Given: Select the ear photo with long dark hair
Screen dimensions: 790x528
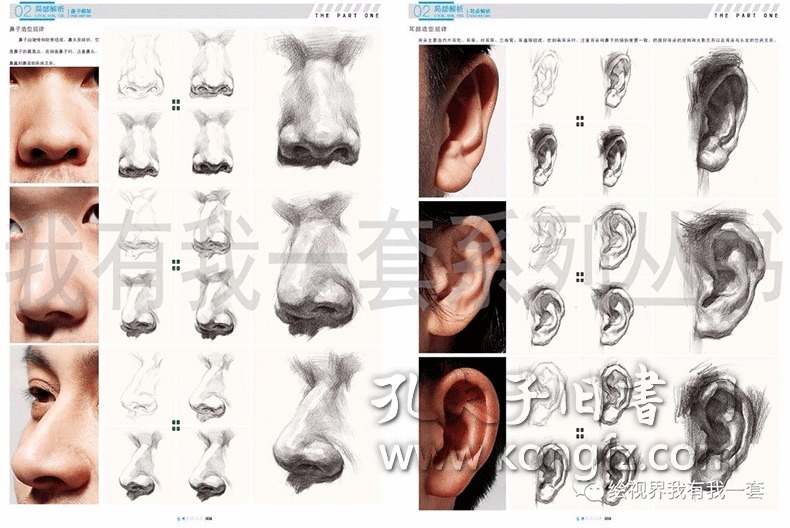Looking at the screenshot, I should tap(462, 277).
